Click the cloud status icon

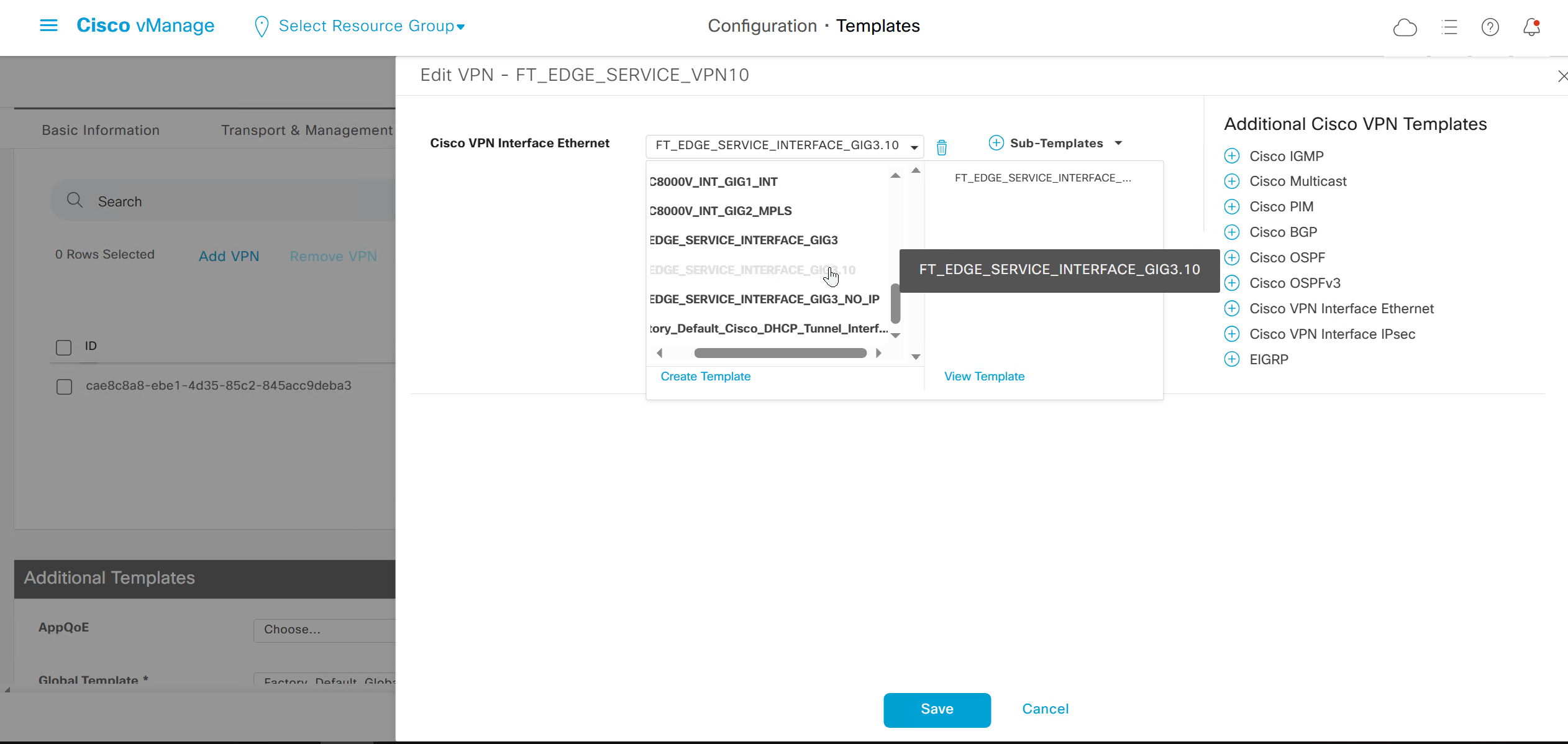pos(1405,27)
